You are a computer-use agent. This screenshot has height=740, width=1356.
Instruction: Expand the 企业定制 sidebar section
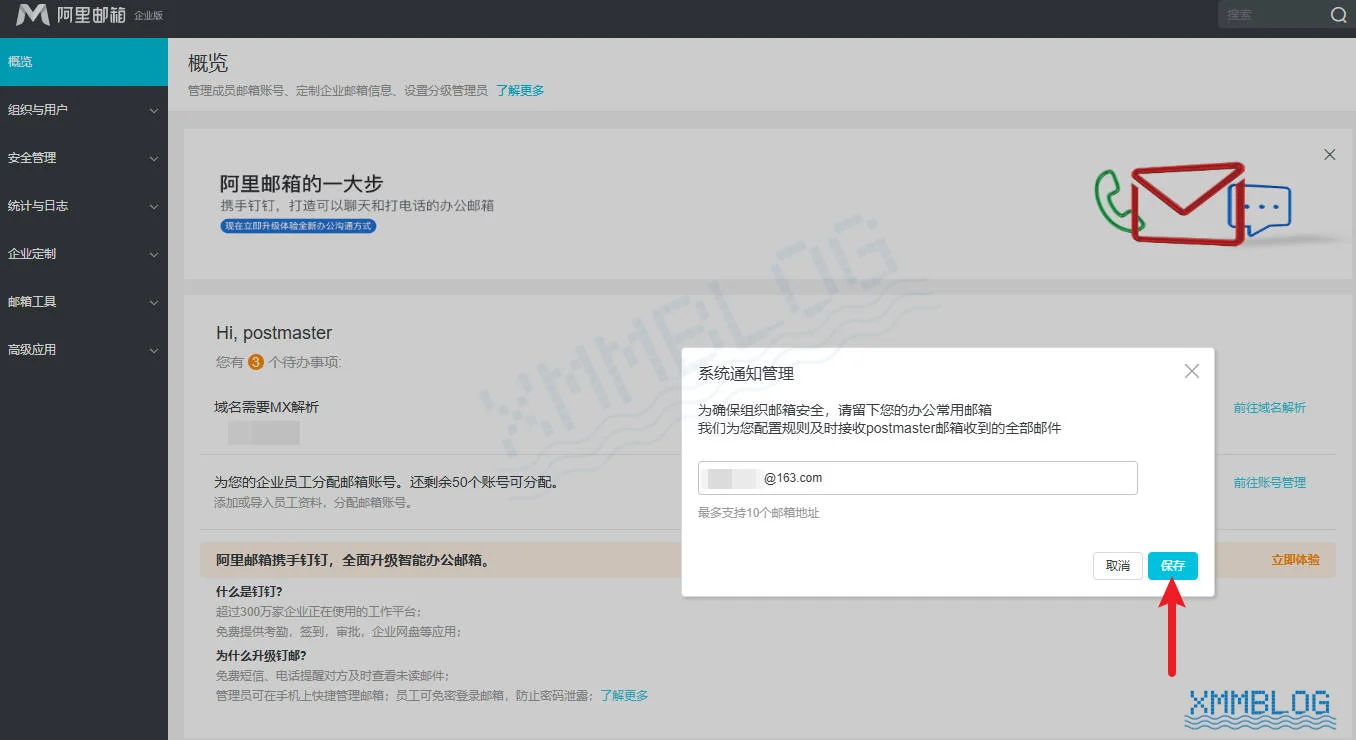coord(84,253)
